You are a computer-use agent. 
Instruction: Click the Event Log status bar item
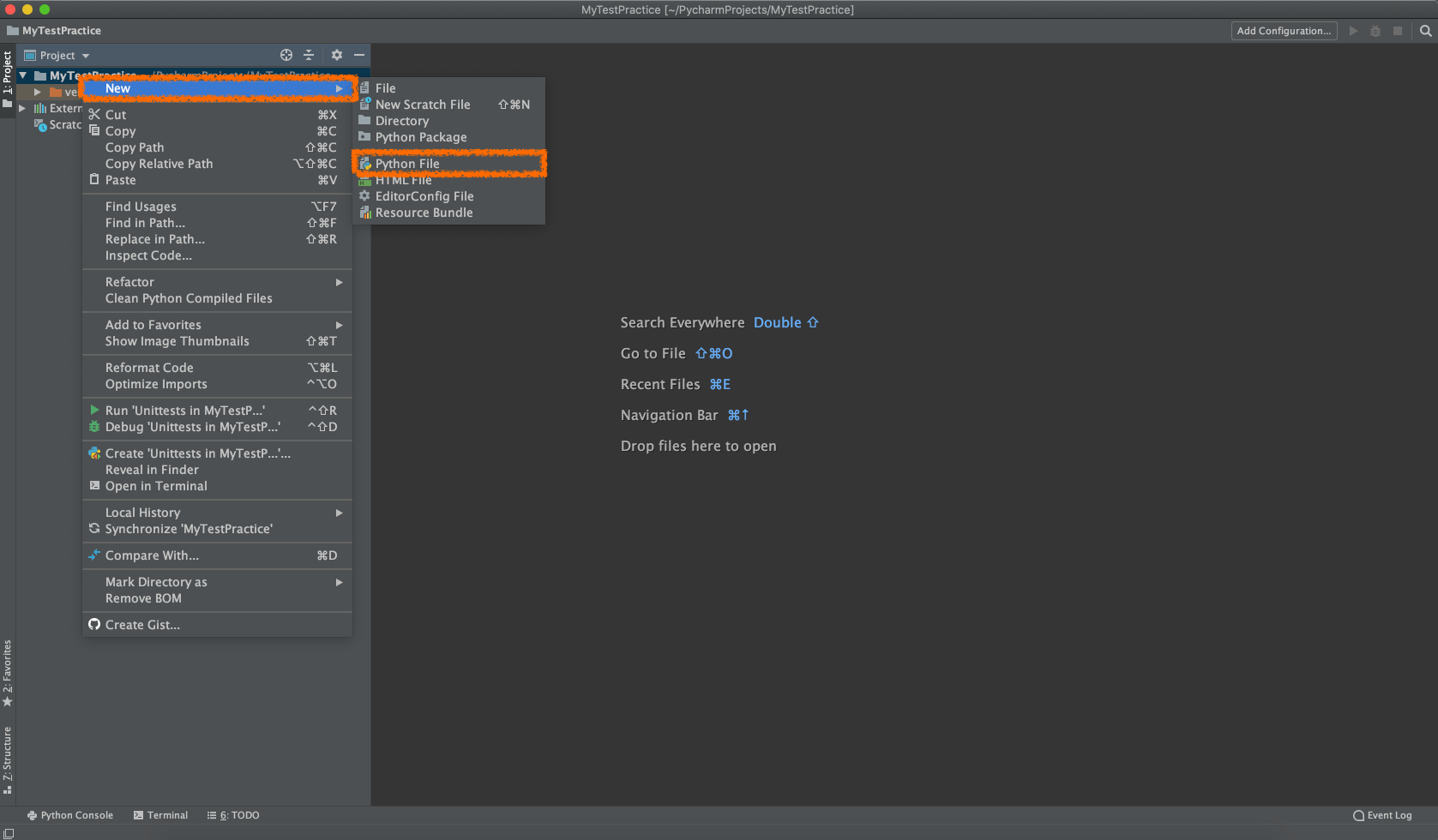1382,815
